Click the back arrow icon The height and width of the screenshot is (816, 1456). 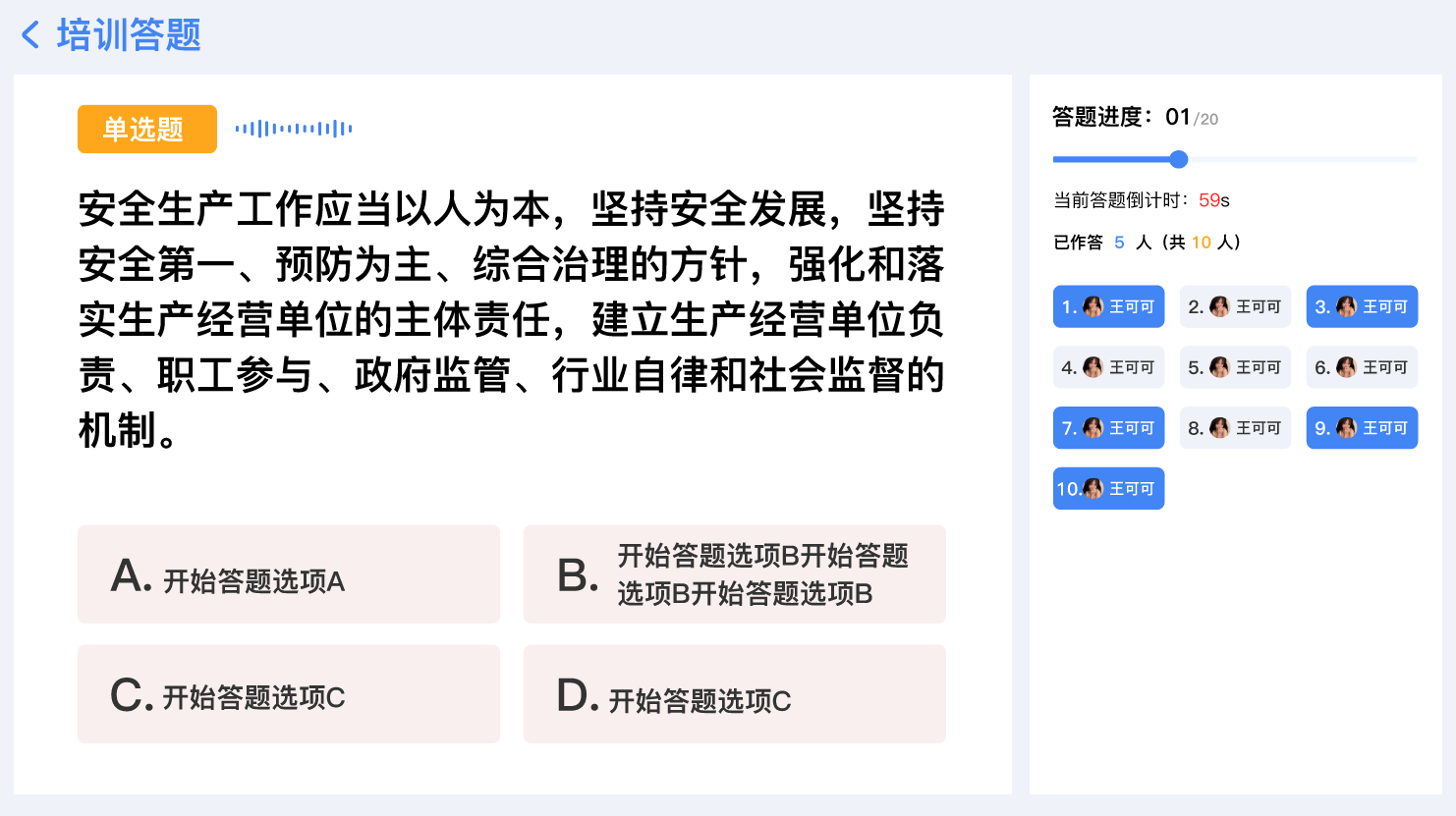pyautogui.click(x=30, y=35)
